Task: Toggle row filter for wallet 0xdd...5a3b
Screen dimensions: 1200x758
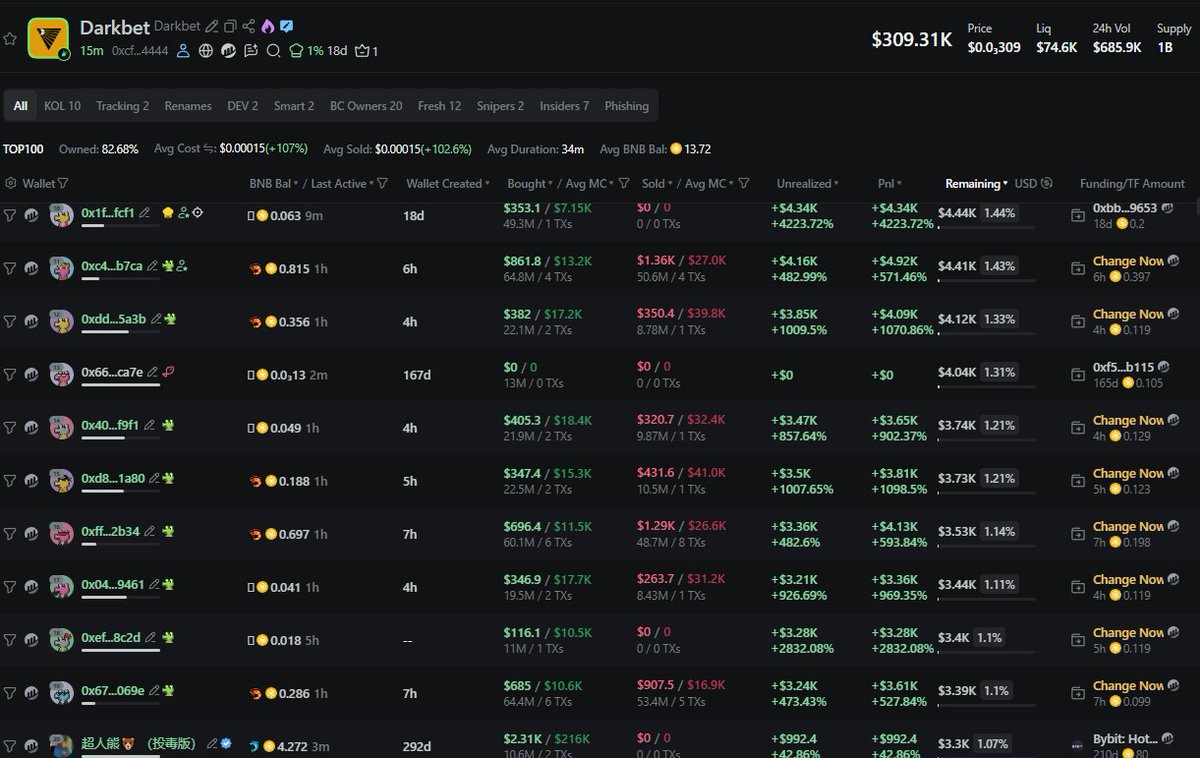Action: tap(10, 322)
